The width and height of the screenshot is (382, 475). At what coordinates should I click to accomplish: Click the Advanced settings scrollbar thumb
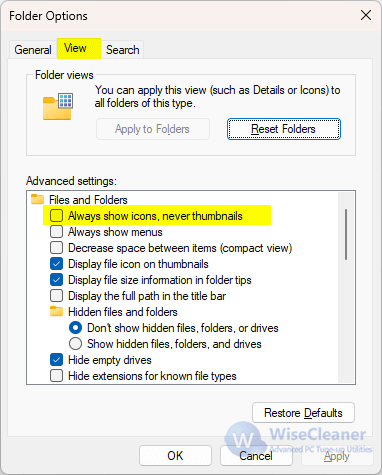pyautogui.click(x=346, y=234)
